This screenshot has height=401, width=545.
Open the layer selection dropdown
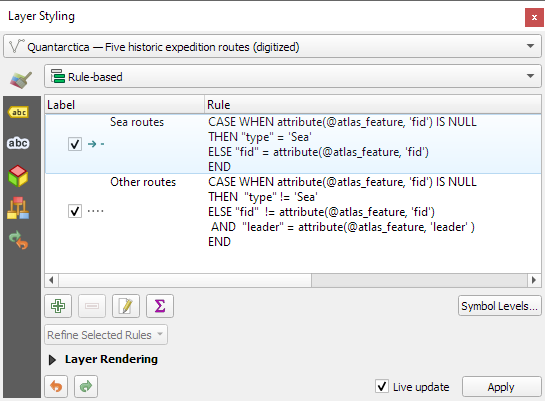point(272,46)
